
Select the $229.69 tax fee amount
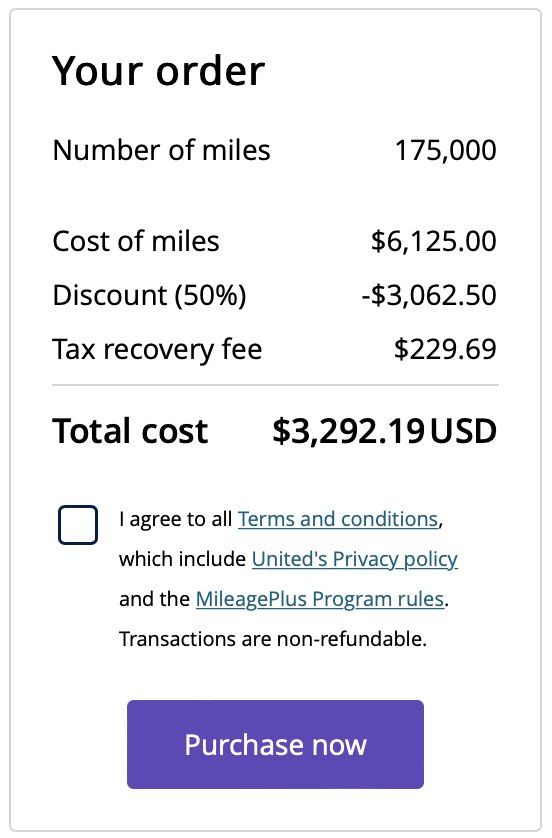(x=445, y=350)
